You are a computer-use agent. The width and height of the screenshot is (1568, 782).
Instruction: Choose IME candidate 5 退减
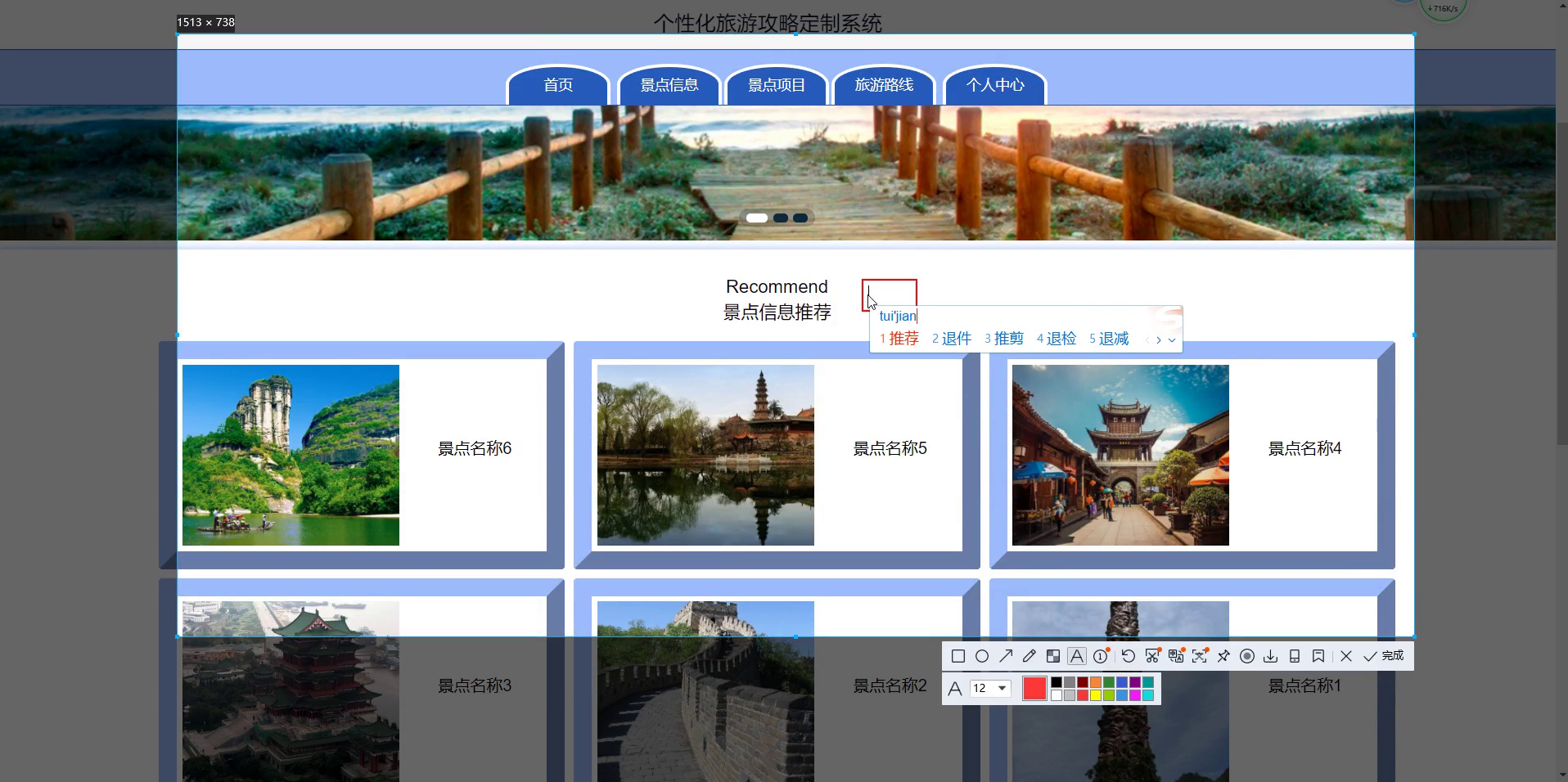click(x=1109, y=339)
